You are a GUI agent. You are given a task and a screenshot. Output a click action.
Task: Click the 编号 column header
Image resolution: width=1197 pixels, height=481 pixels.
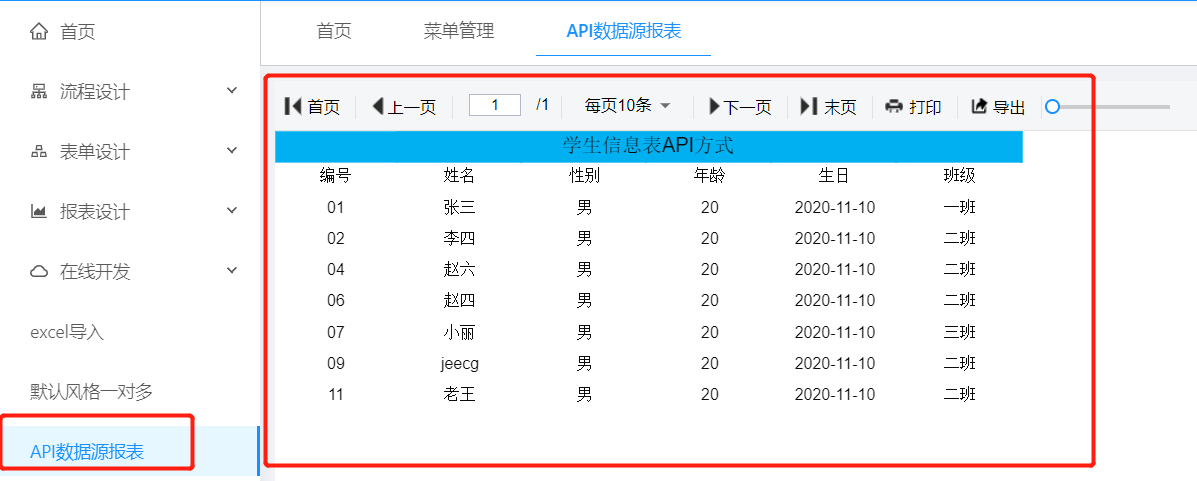335,176
